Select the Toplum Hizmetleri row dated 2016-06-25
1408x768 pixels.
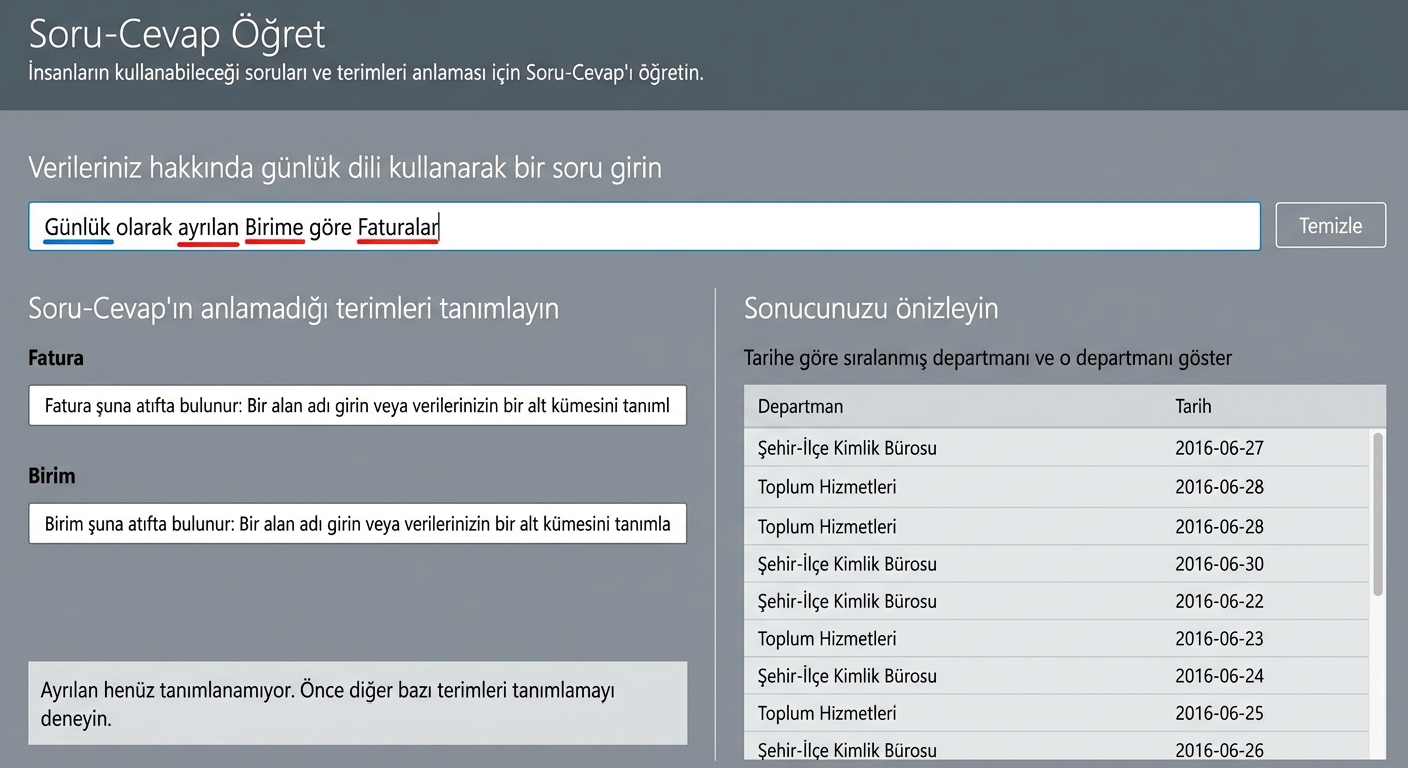[1000, 712]
